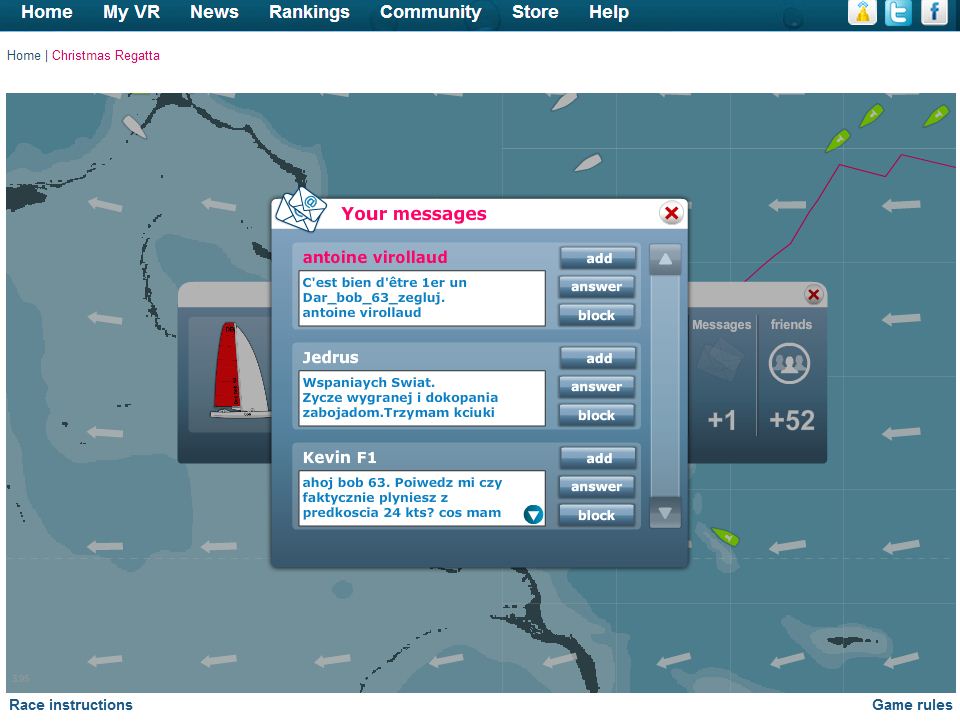
Task: Click message text 'Wspaniaych Swiat.'
Action: coord(369,382)
